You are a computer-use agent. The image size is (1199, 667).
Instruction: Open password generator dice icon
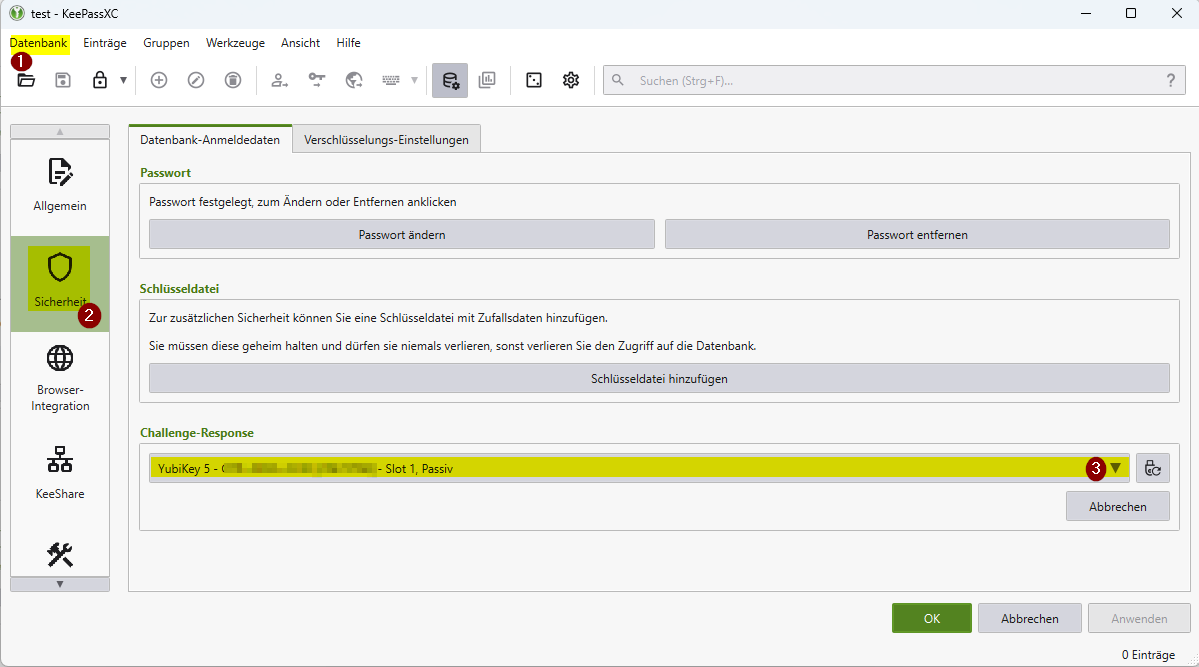pos(534,80)
